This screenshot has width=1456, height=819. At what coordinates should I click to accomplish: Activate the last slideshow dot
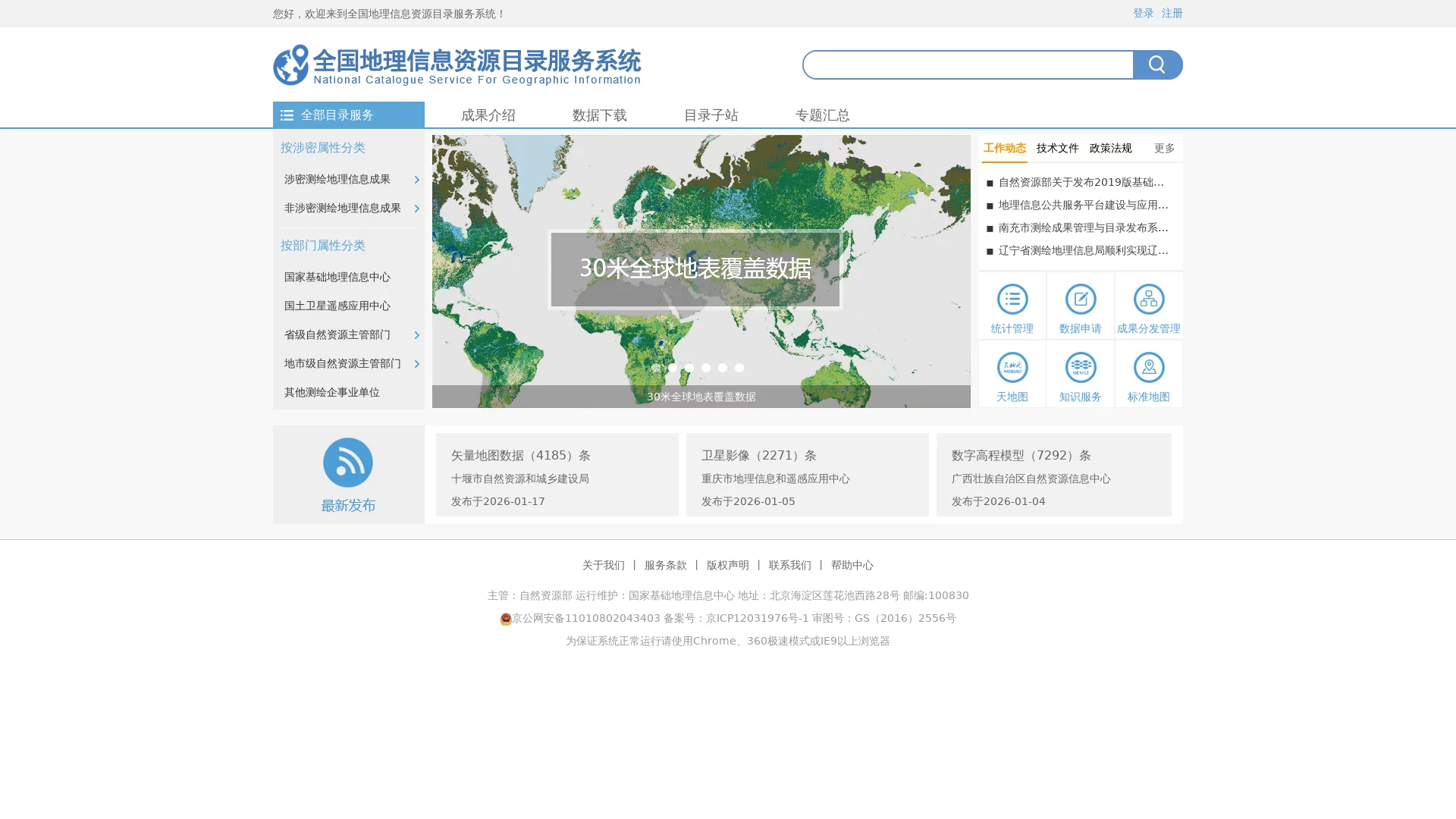[739, 368]
